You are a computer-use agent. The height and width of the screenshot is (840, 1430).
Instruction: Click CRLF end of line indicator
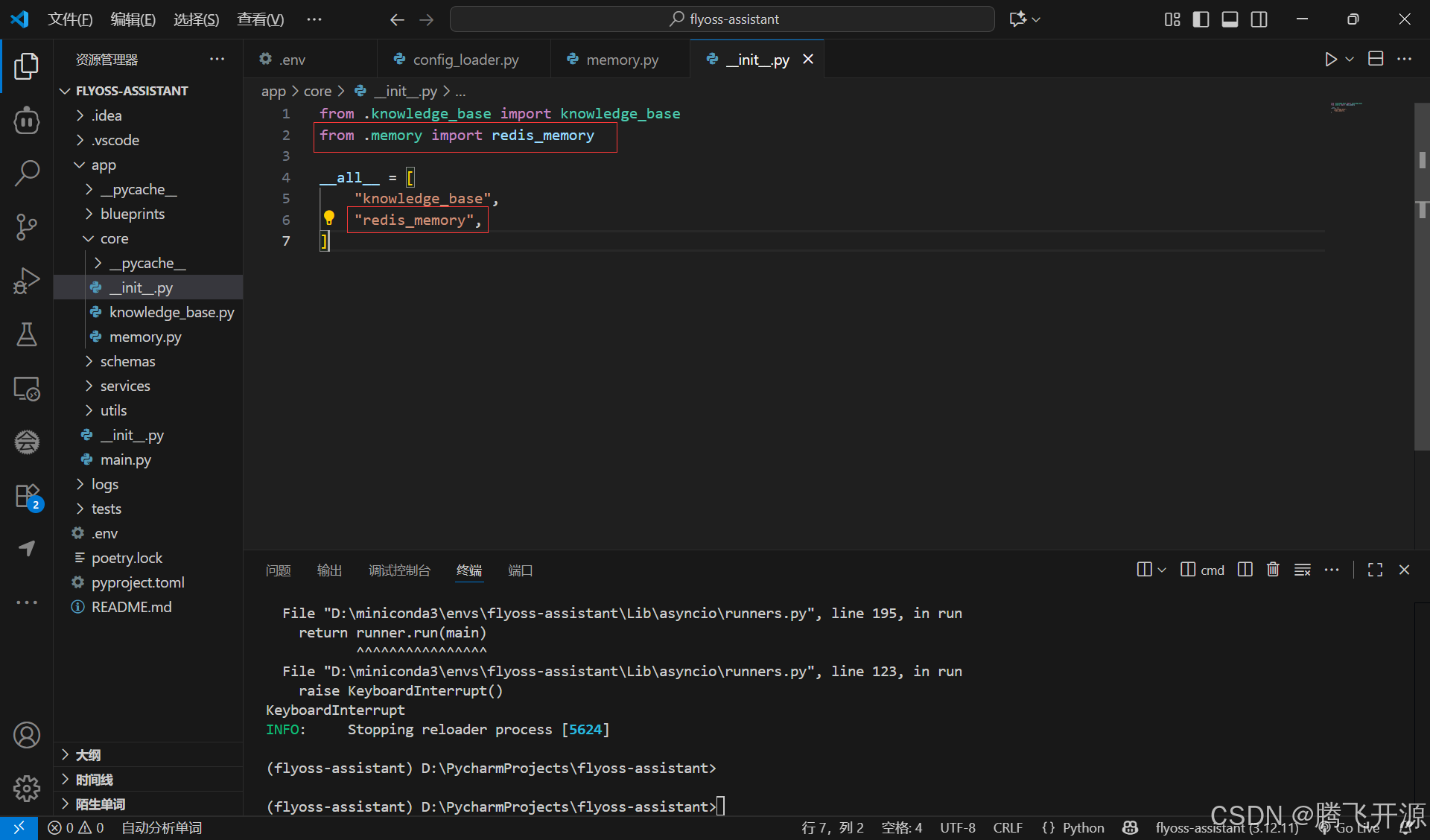click(1007, 827)
